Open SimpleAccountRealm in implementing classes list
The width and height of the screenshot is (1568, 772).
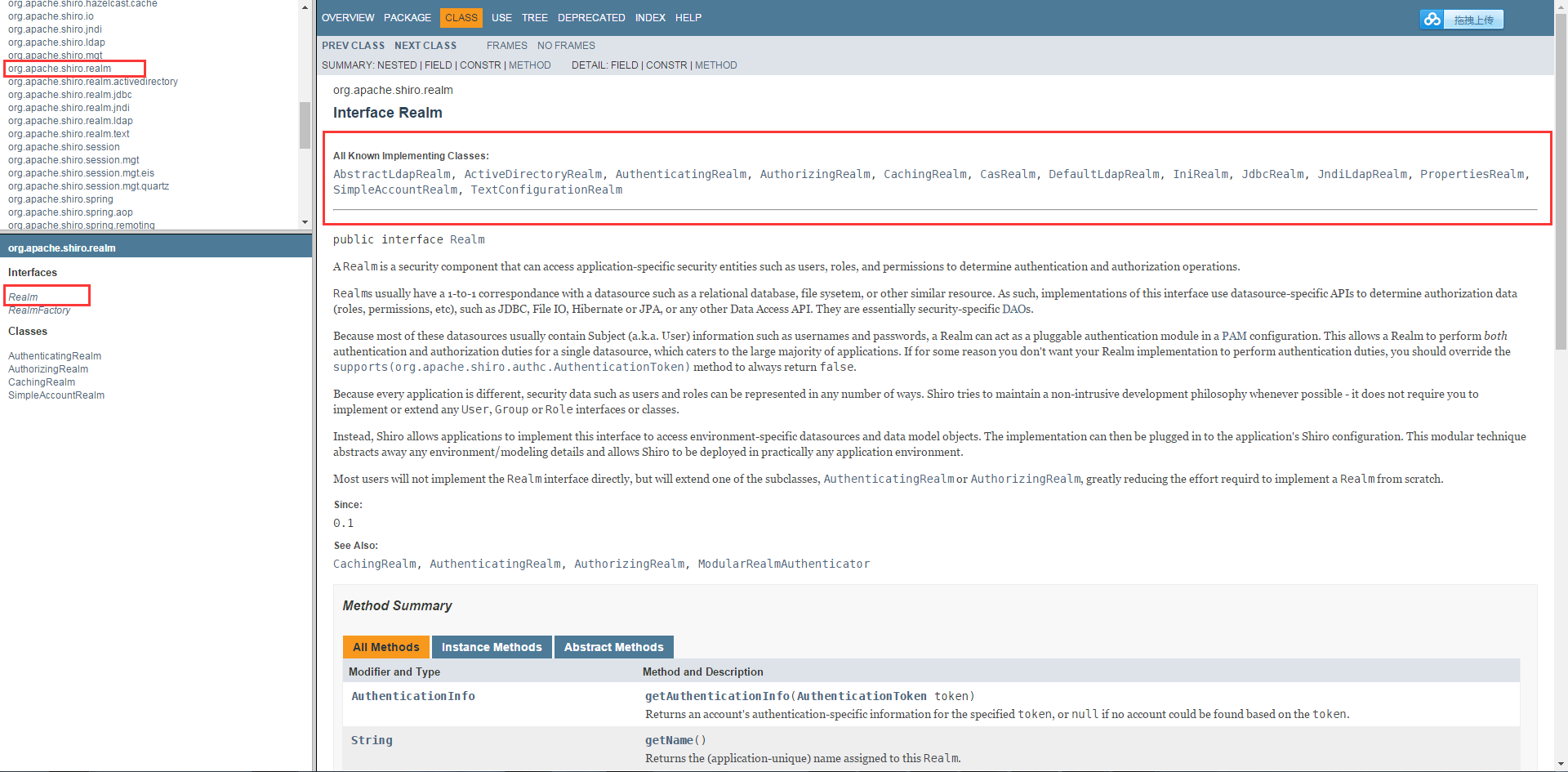(395, 190)
